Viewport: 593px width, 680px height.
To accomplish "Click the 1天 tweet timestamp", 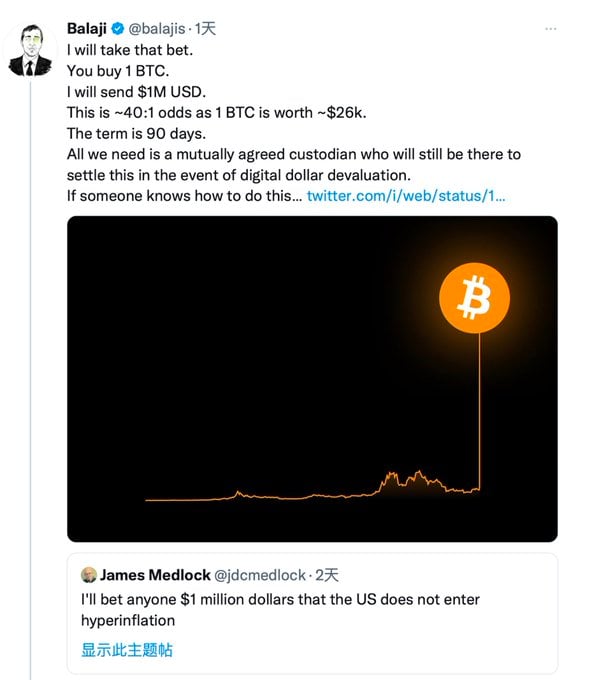I will tap(205, 29).
